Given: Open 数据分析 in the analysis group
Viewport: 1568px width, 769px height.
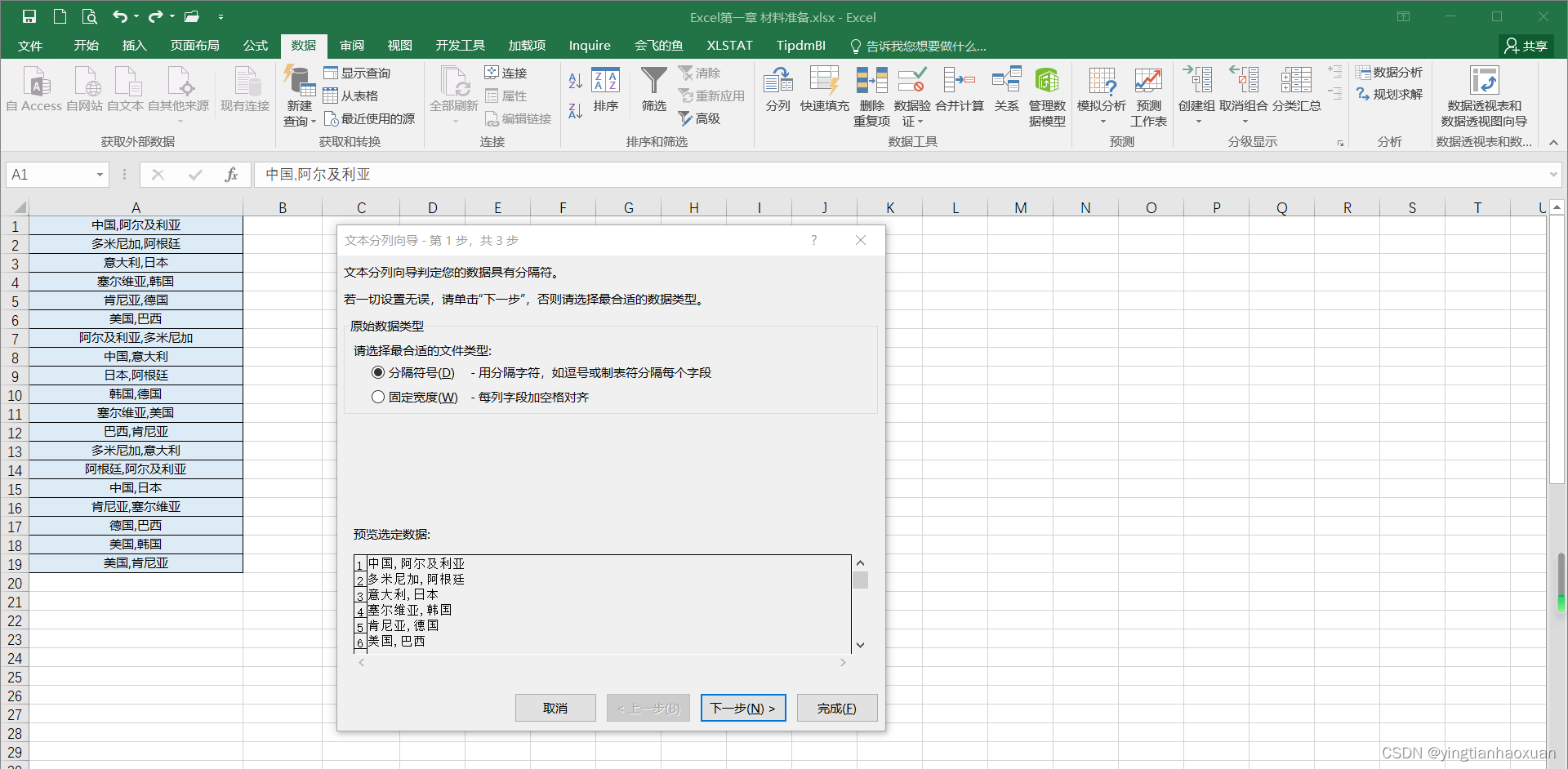Looking at the screenshot, I should pos(1389,73).
